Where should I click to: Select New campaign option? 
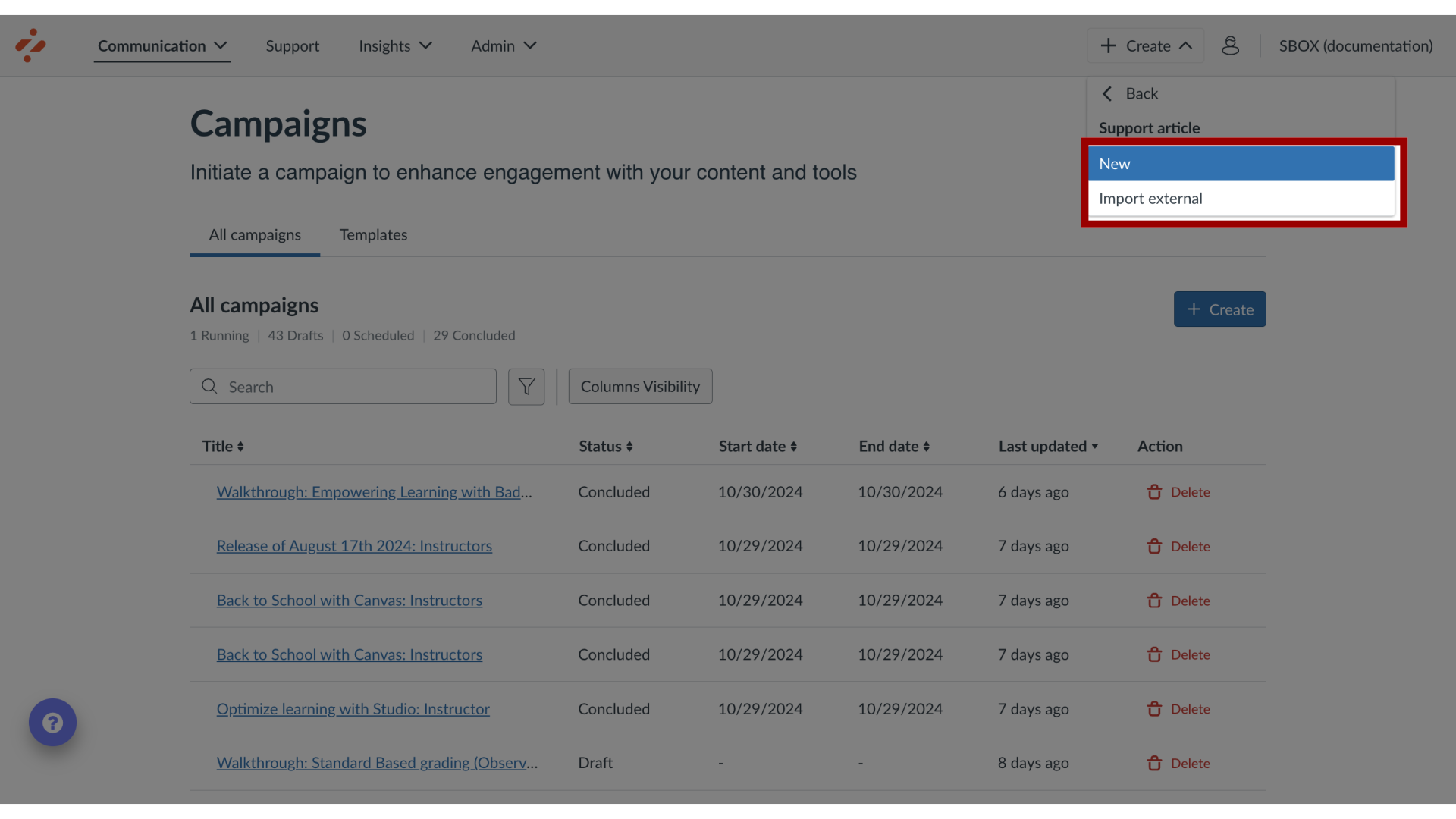(x=1243, y=163)
